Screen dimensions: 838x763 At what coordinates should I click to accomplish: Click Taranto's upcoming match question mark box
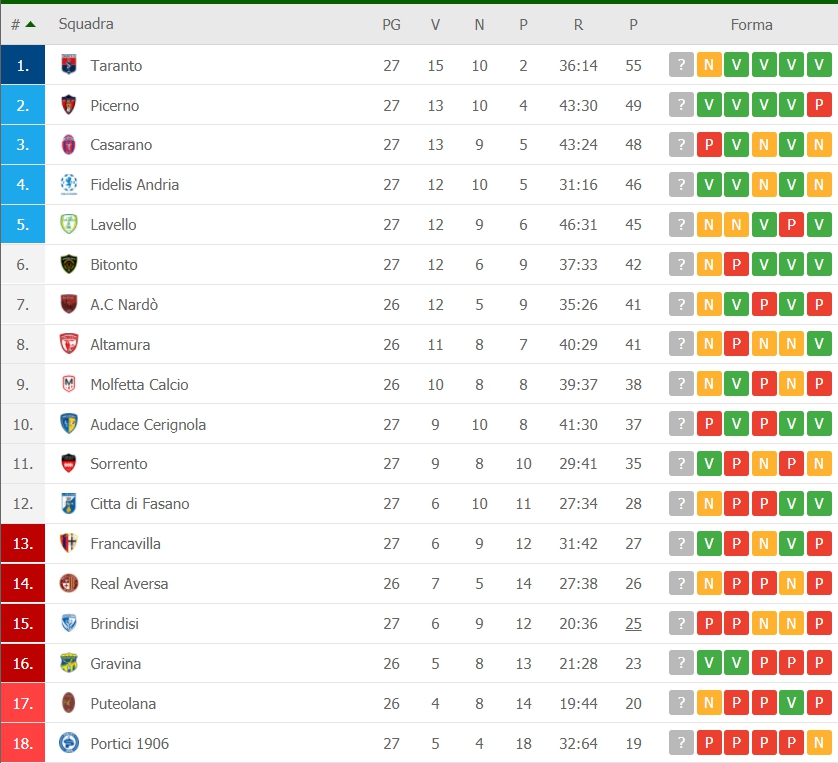pyautogui.click(x=681, y=65)
